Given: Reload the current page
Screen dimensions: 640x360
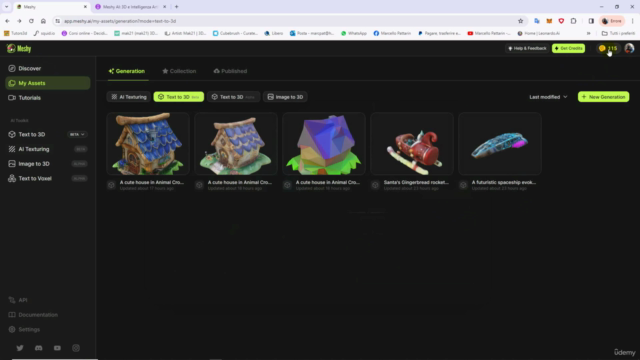Looking at the screenshot, I should pyautogui.click(x=31, y=21).
